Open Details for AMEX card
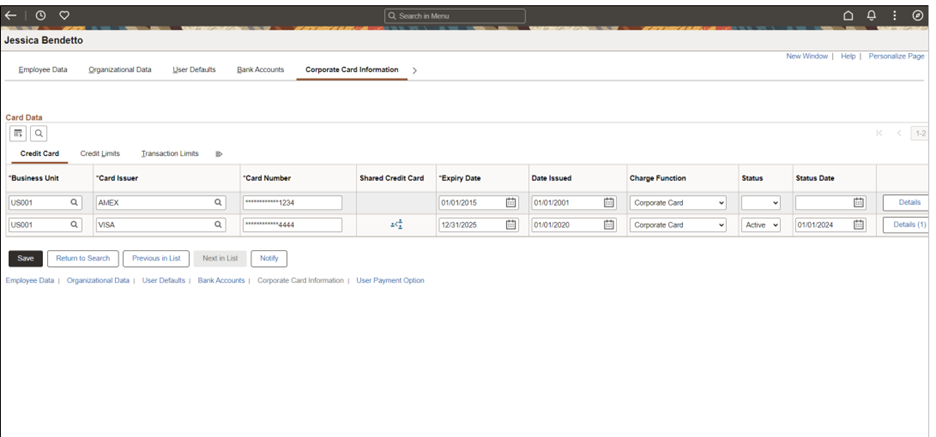Viewport: 936px width, 437px height. pyautogui.click(x=906, y=203)
